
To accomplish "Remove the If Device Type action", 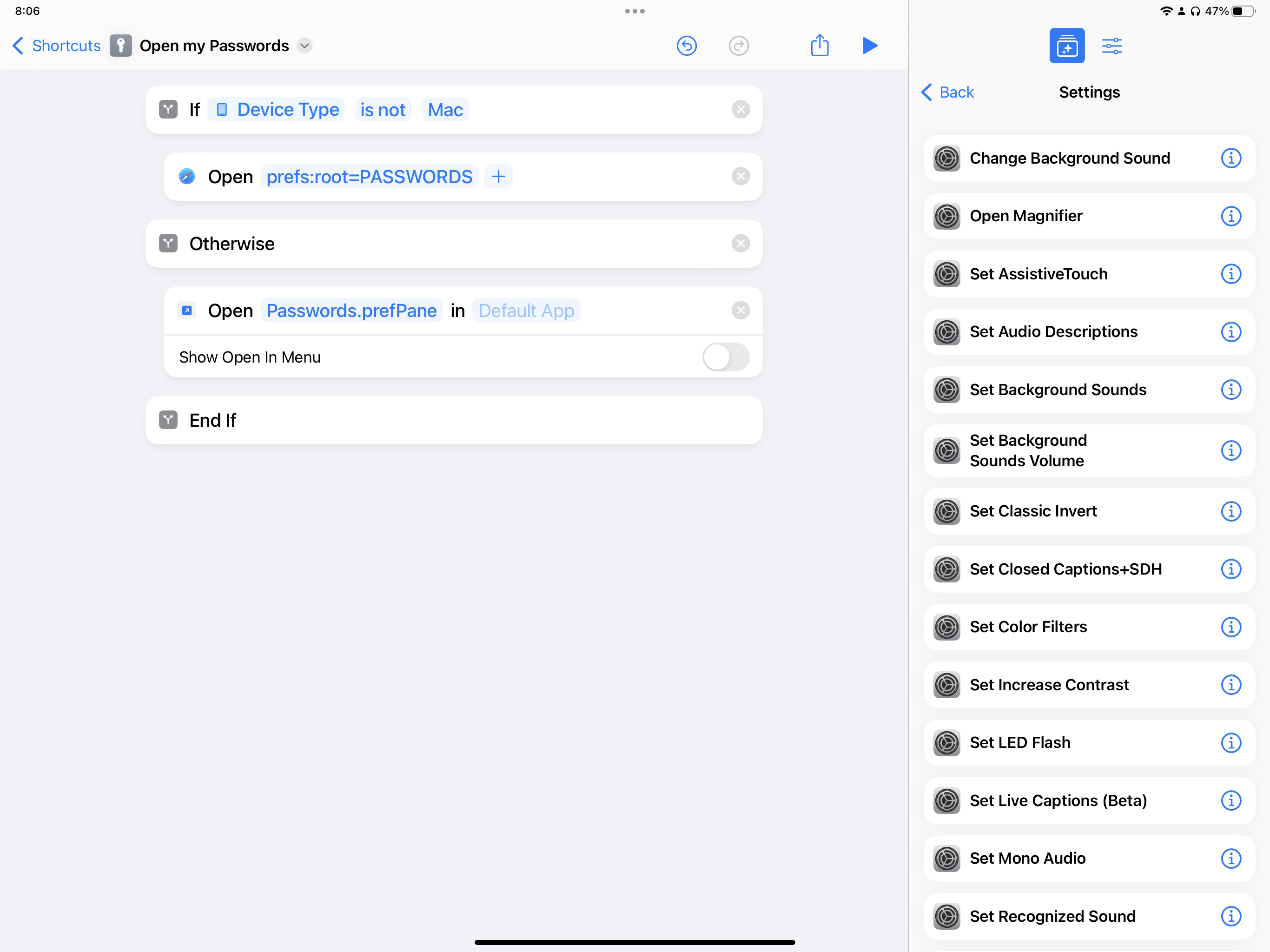I will pos(741,109).
